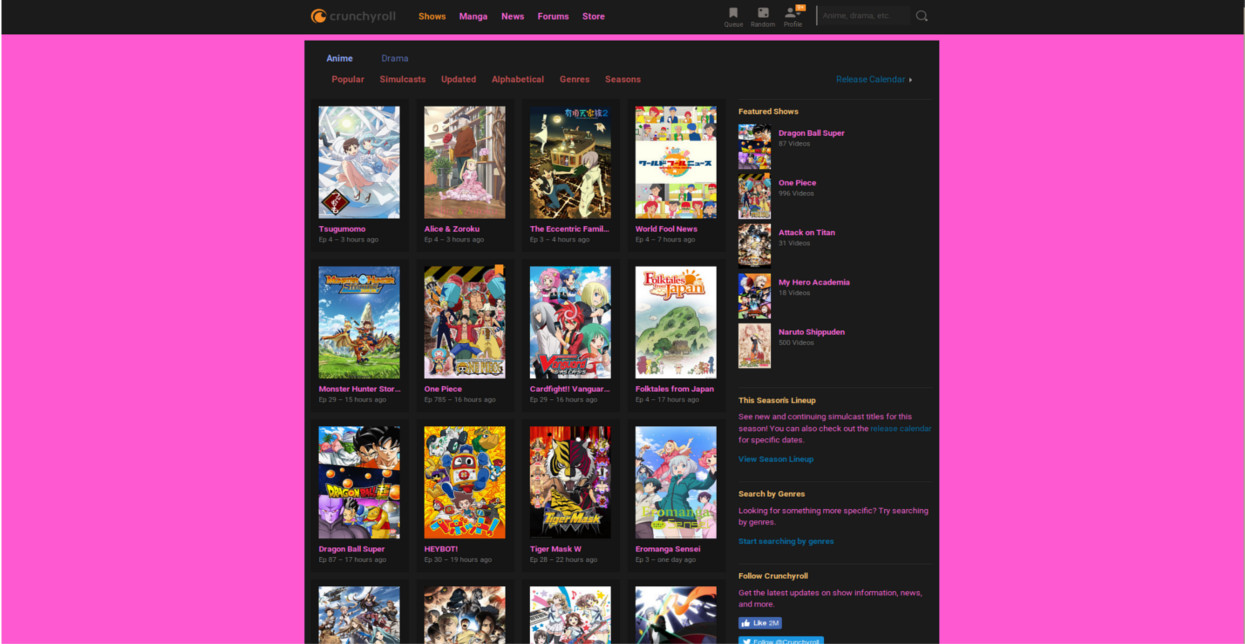The width and height of the screenshot is (1245, 644).
Task: Open the Manga menu item
Action: (x=473, y=16)
